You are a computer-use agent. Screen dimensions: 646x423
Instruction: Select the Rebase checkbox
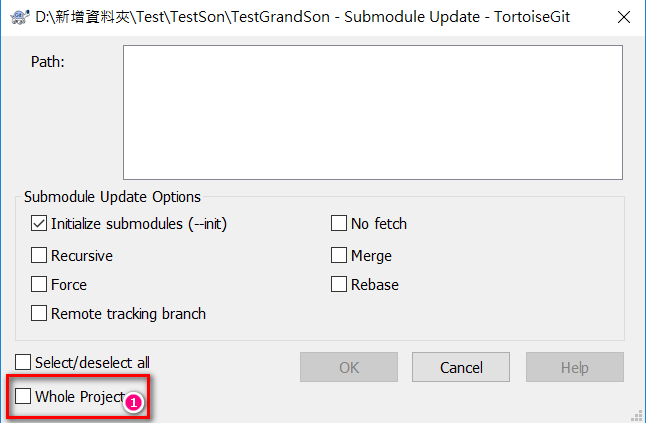(x=339, y=285)
